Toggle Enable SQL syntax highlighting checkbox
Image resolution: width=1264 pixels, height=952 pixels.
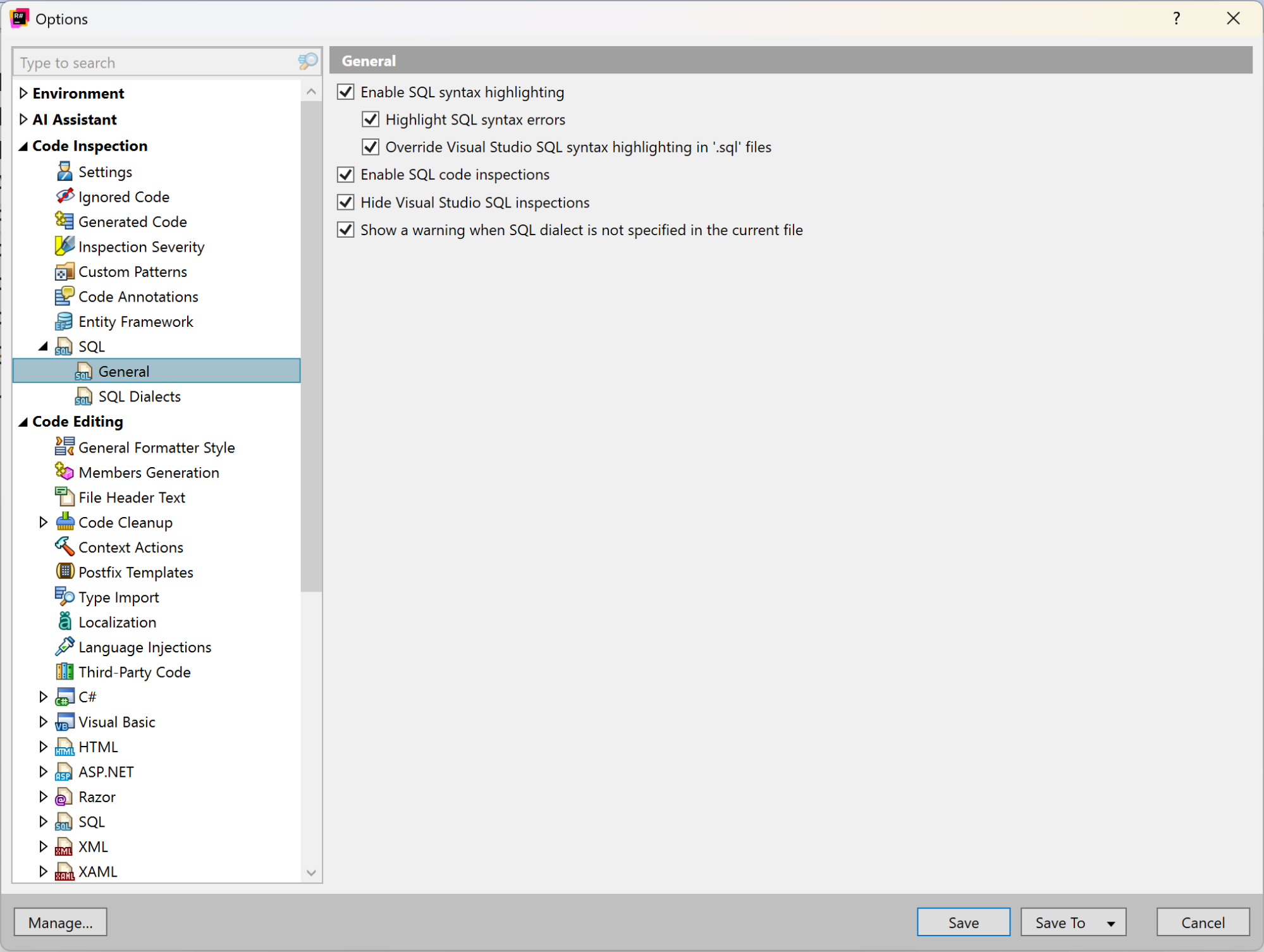pos(346,92)
